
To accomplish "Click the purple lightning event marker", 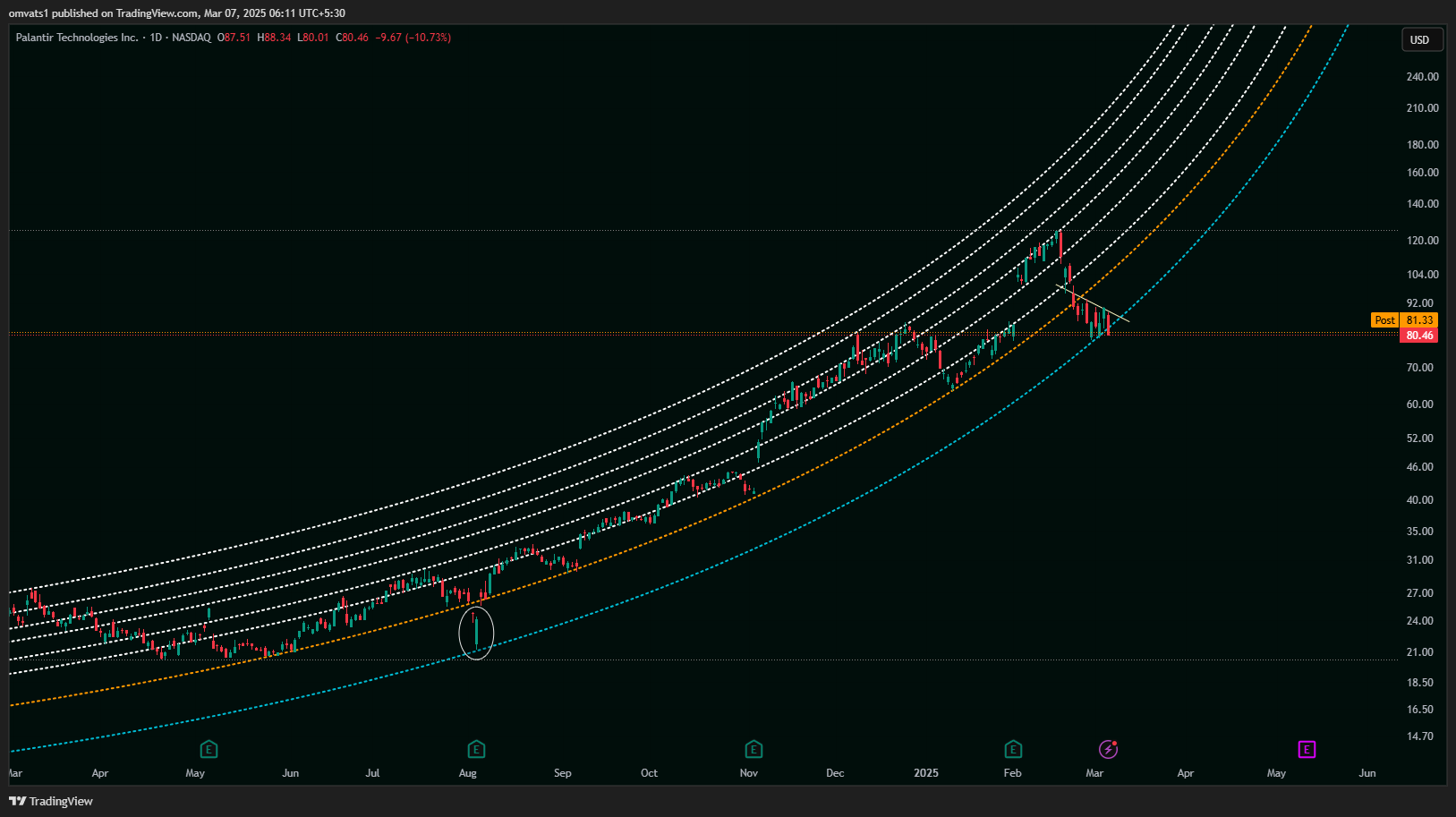I will click(x=1108, y=749).
